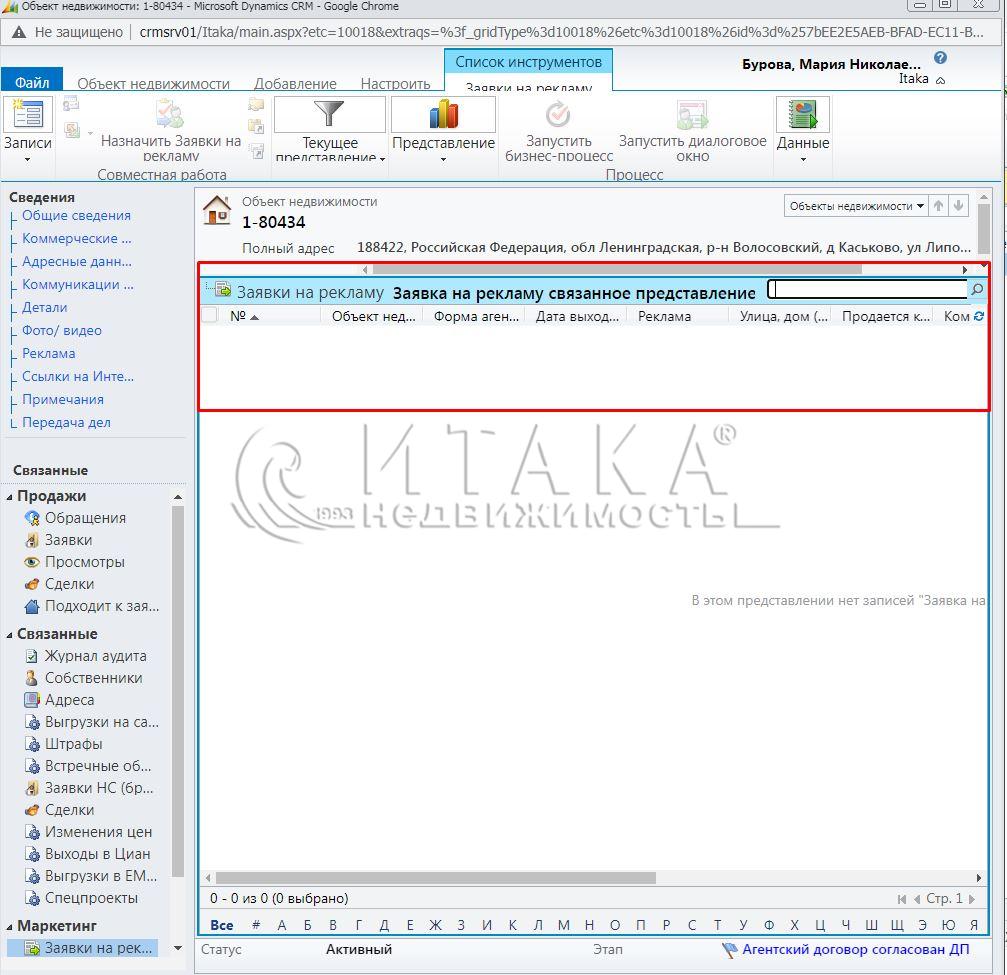
Task: Select Заявки на рекламу ribbon tab
Action: [529, 87]
